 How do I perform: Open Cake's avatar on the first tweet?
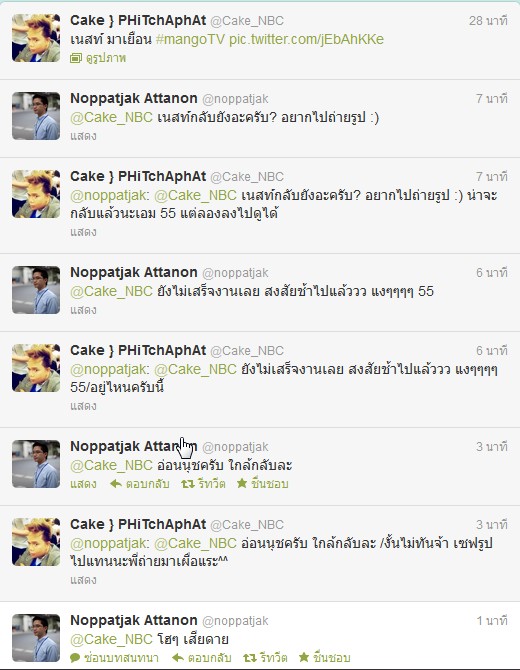point(36,38)
